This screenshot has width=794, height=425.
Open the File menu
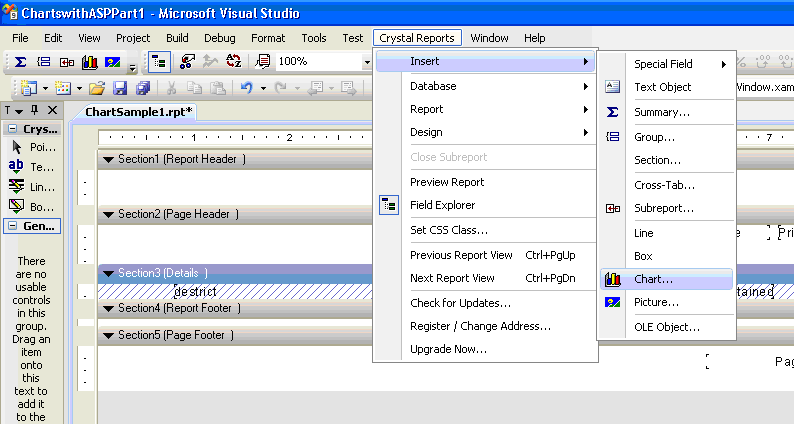click(x=20, y=38)
